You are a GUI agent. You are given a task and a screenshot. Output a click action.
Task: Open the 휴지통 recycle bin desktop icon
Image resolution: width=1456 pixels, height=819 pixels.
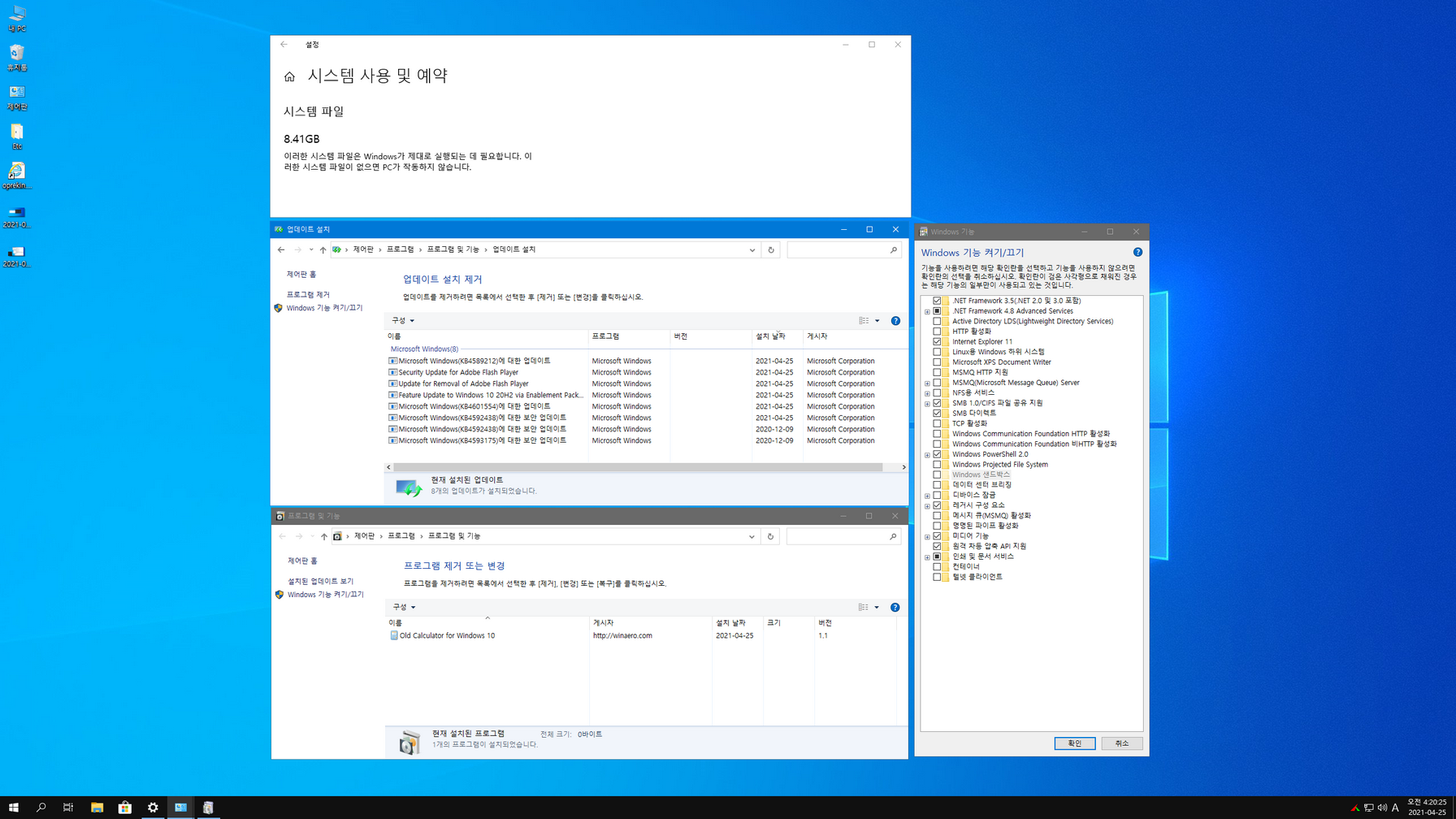click(x=17, y=58)
